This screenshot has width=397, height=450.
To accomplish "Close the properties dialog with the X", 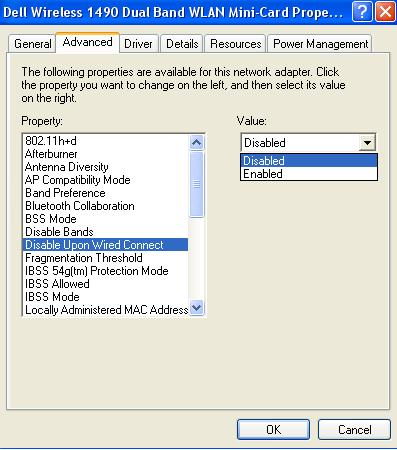I will click(385, 12).
